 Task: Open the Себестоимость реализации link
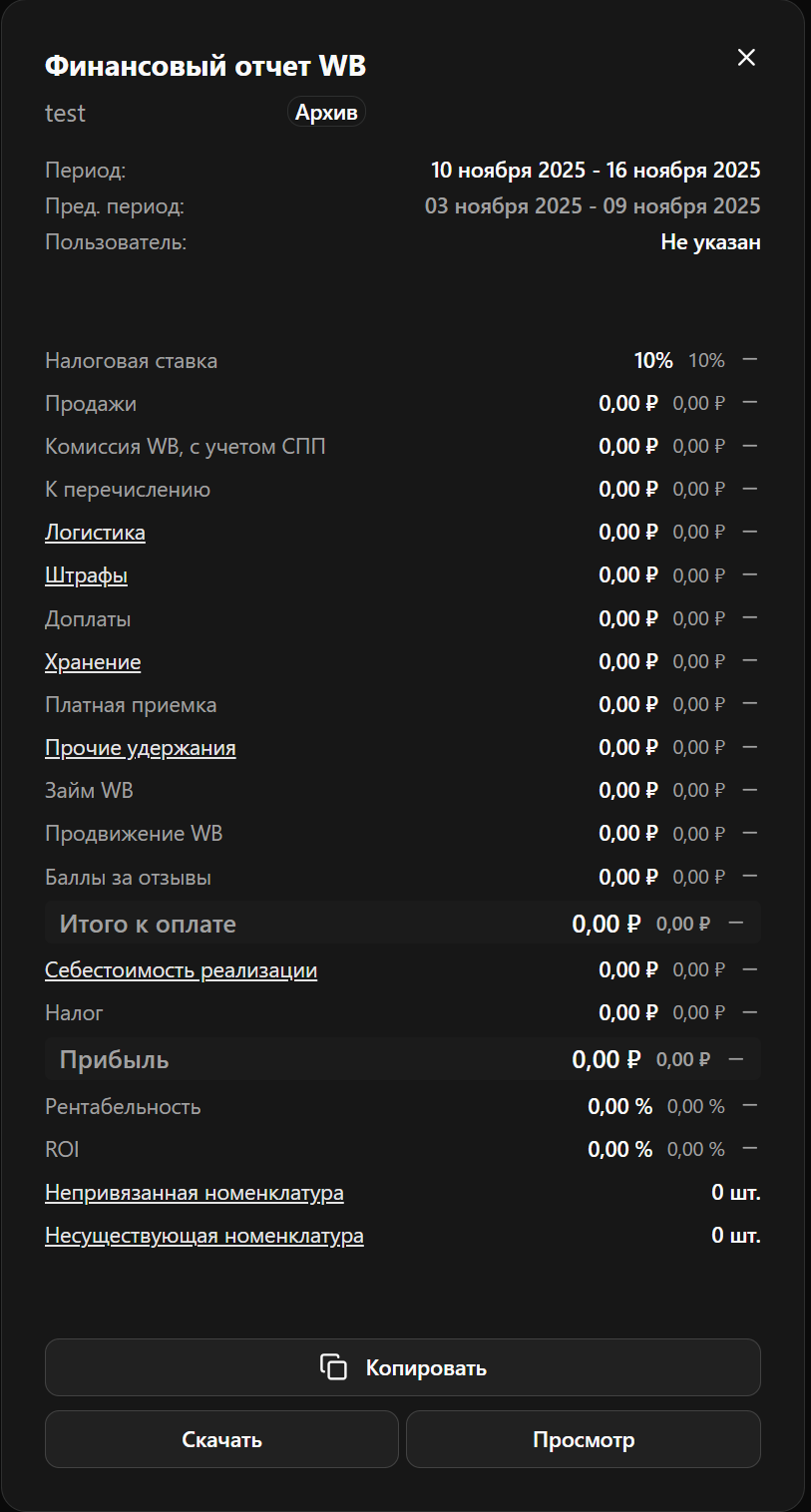click(181, 968)
